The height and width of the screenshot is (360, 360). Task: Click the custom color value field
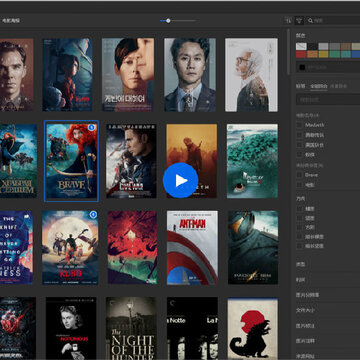pos(328,67)
